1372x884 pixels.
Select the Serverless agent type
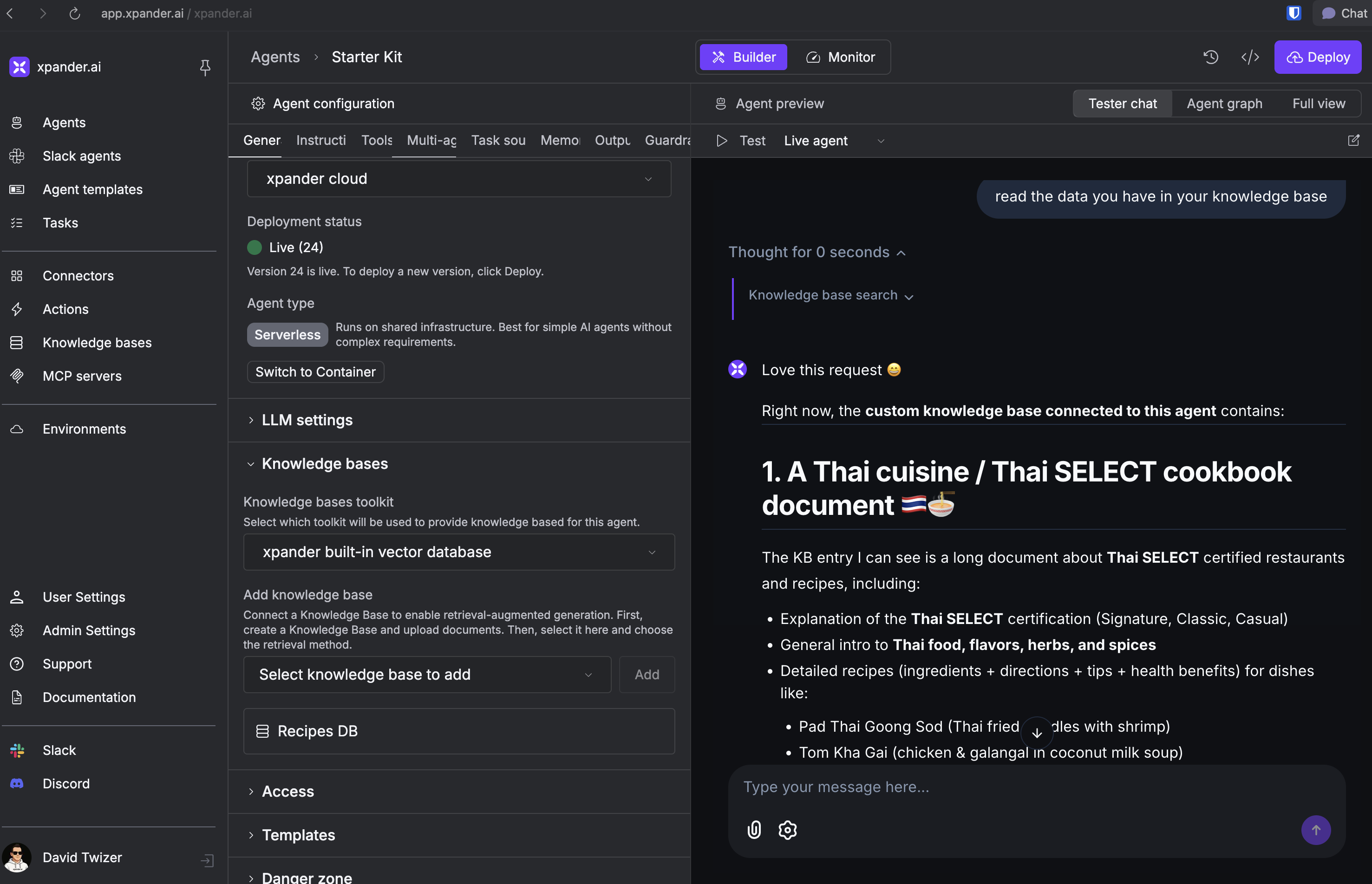(x=287, y=334)
